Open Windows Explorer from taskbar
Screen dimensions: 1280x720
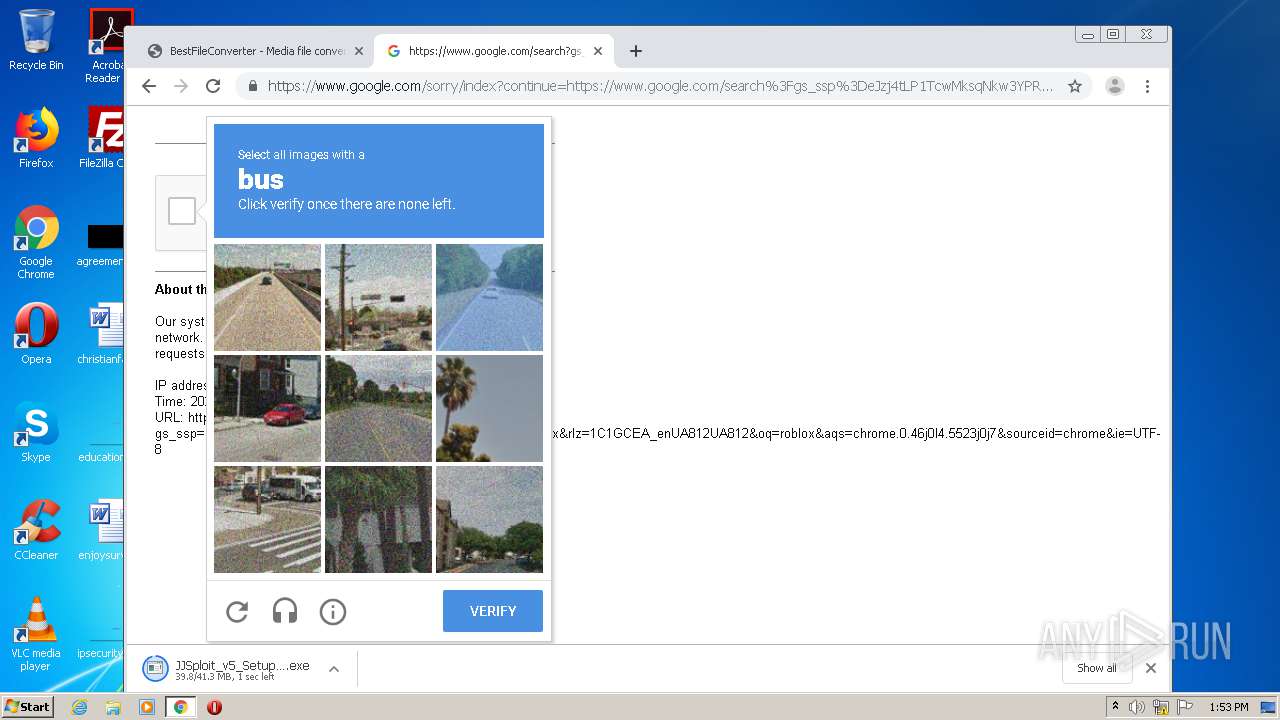point(113,707)
